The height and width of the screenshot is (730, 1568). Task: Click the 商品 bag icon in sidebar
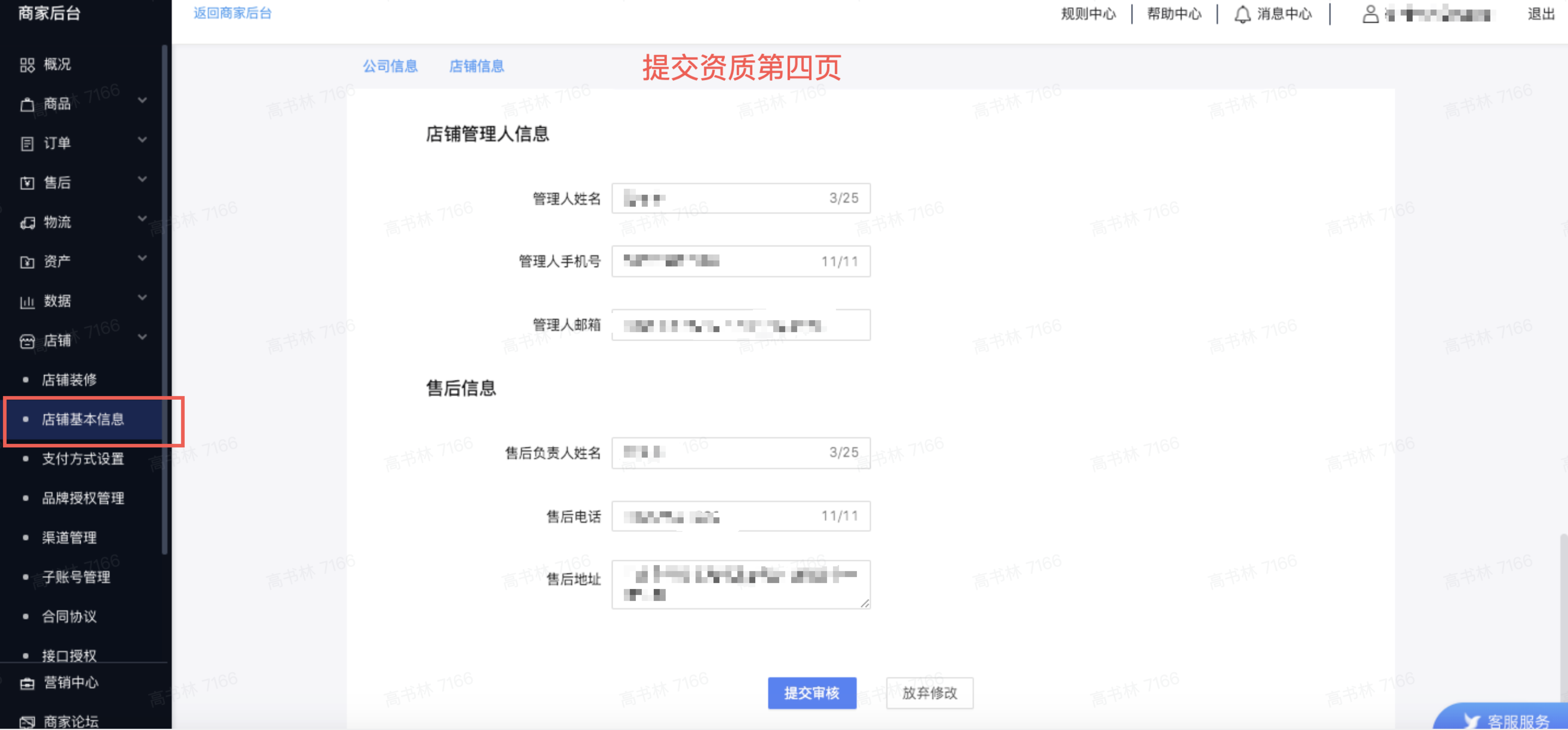pos(27,105)
